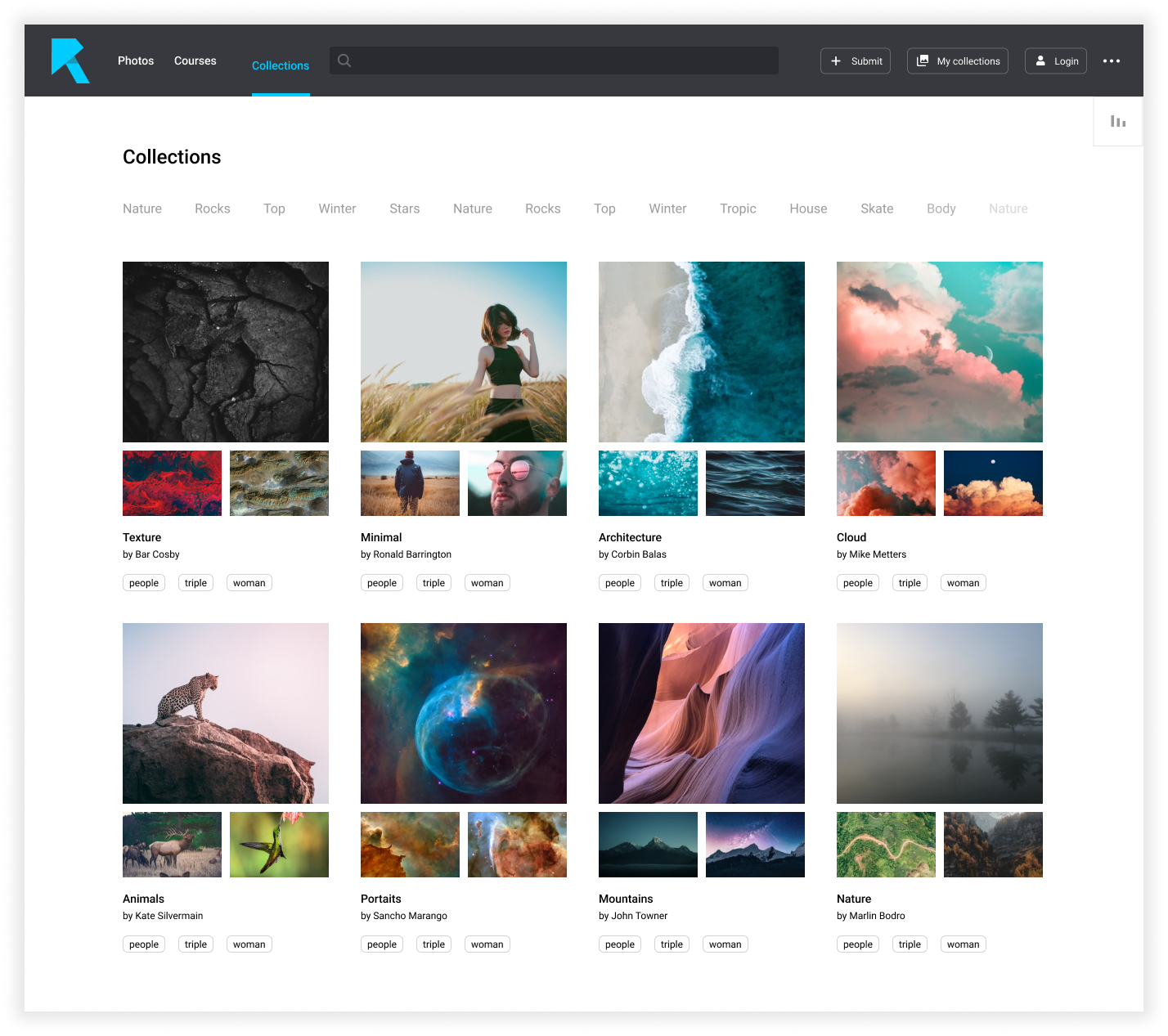The image size is (1168, 1036).
Task: Click the search magnifier icon
Action: point(344,61)
